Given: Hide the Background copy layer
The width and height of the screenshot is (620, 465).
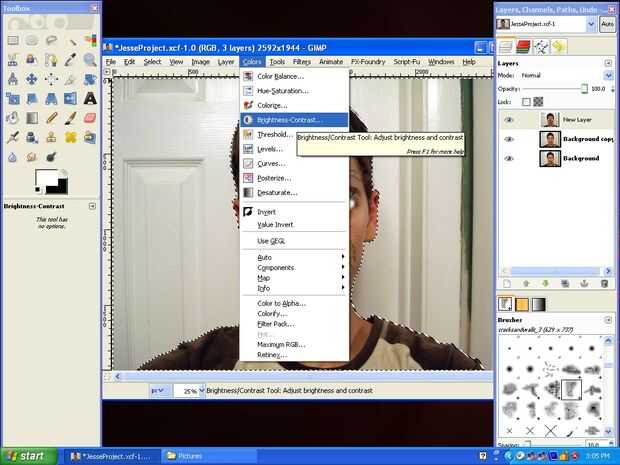Looking at the screenshot, I should point(509,139).
